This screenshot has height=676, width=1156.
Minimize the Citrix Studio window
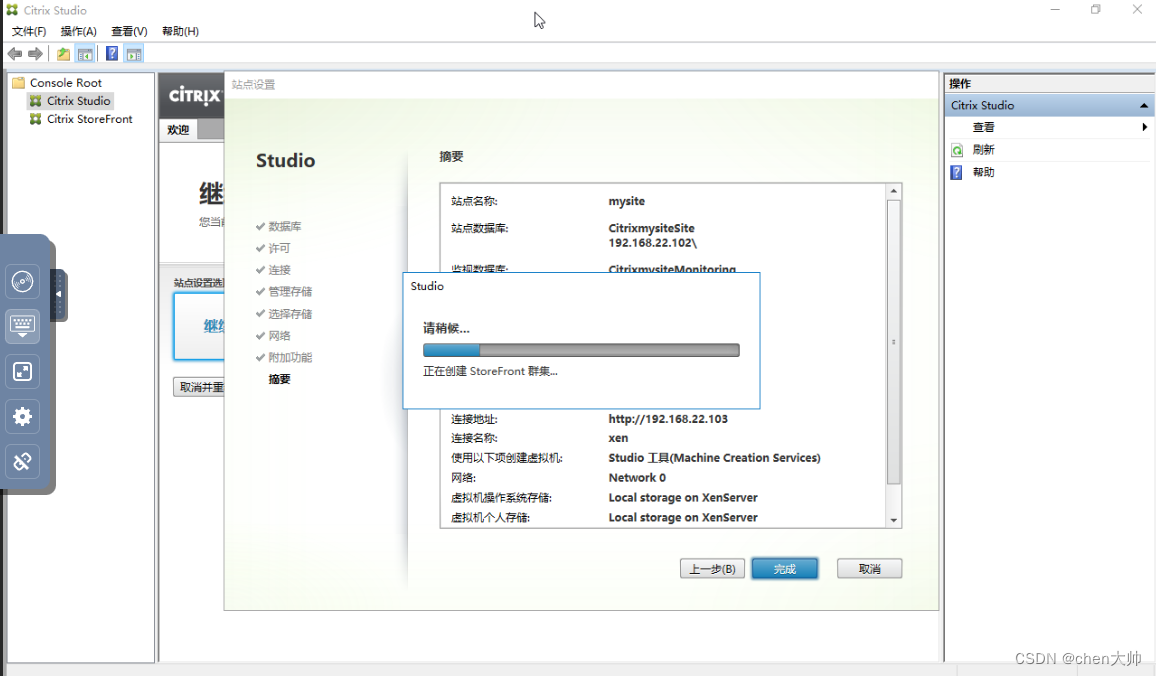point(1055,10)
